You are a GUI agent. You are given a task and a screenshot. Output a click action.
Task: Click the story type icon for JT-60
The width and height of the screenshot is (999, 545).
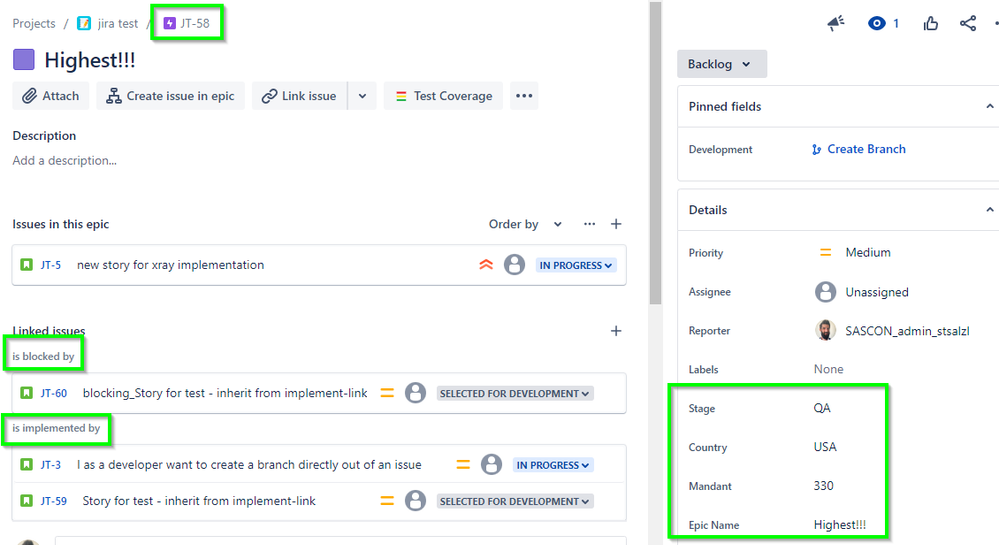click(x=26, y=393)
